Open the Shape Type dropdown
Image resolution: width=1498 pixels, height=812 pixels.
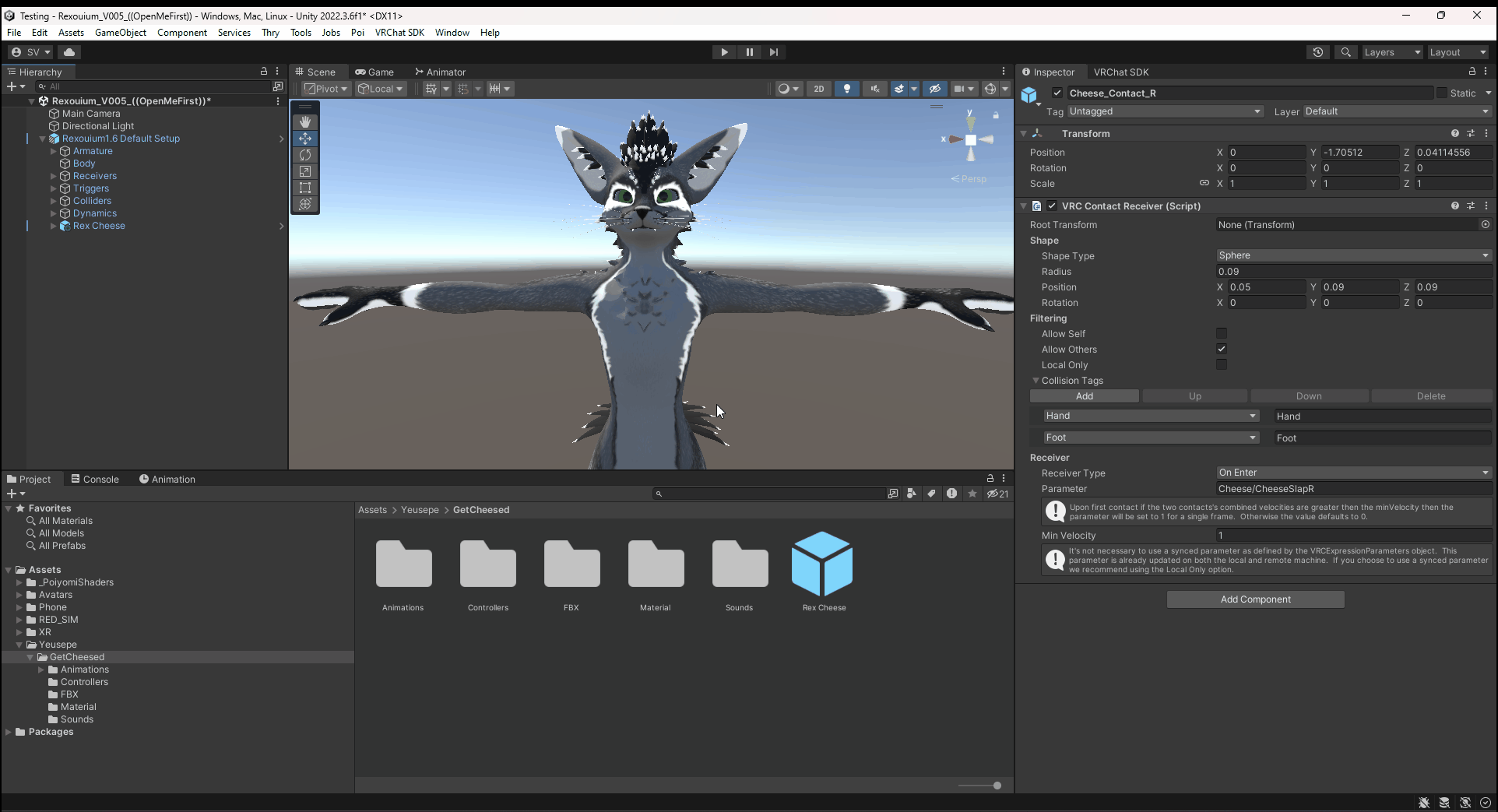tap(1354, 255)
